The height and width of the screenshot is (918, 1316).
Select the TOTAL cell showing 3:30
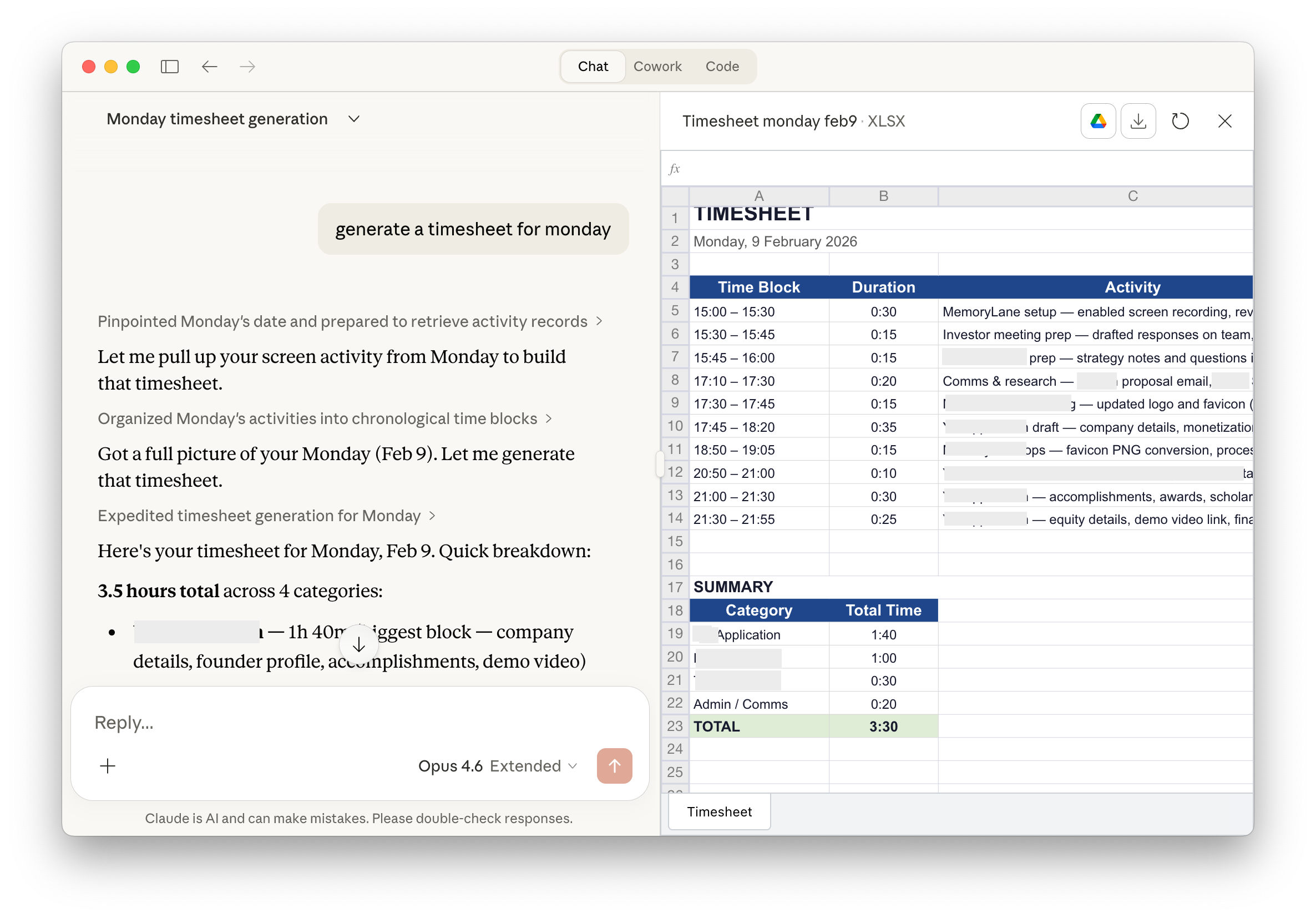(x=883, y=727)
